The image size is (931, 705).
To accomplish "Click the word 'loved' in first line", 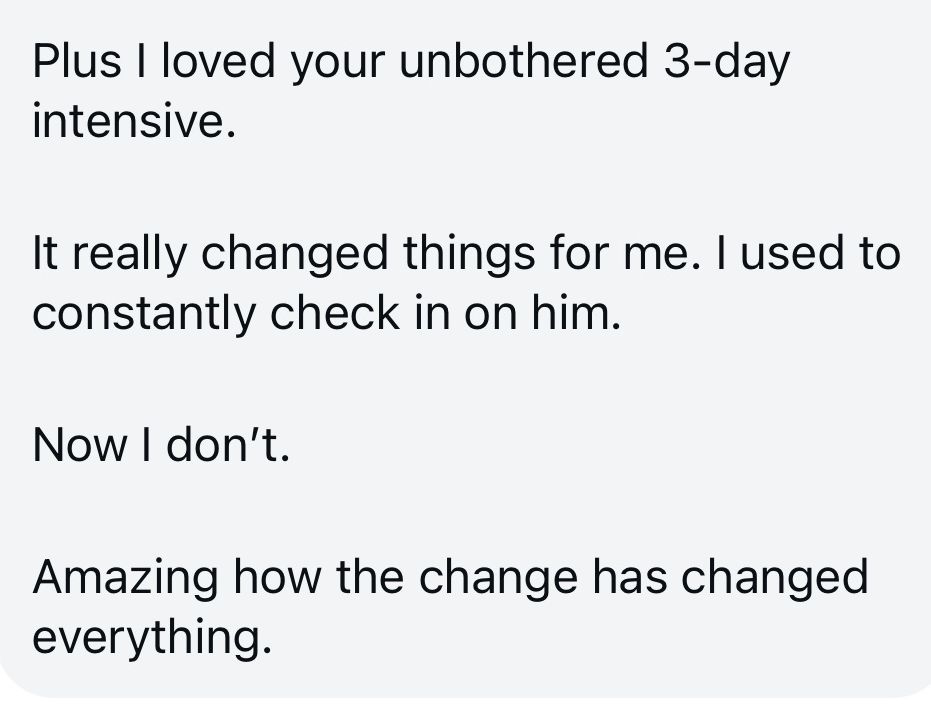I will pos(218,60).
